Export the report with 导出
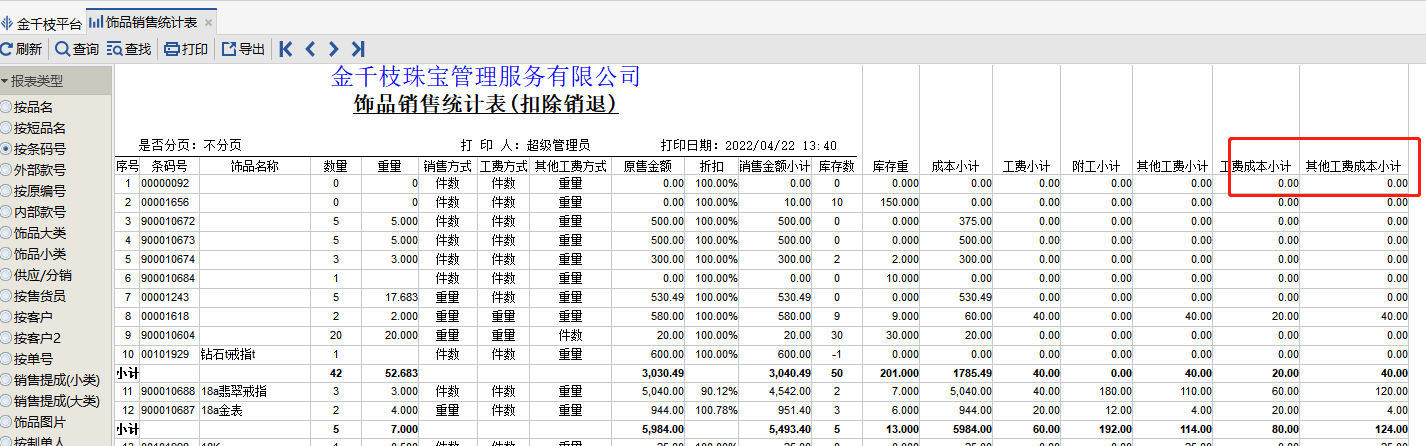 click(243, 49)
